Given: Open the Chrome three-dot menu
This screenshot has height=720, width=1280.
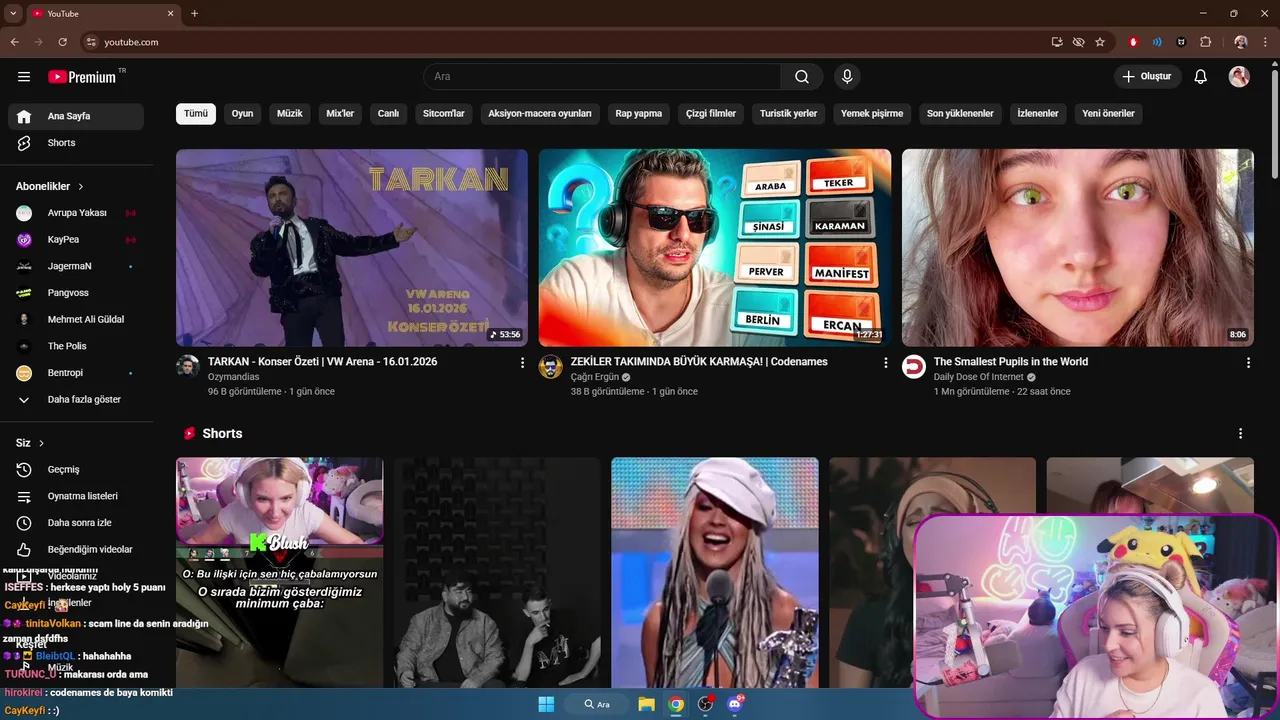Looking at the screenshot, I should click(1267, 42).
